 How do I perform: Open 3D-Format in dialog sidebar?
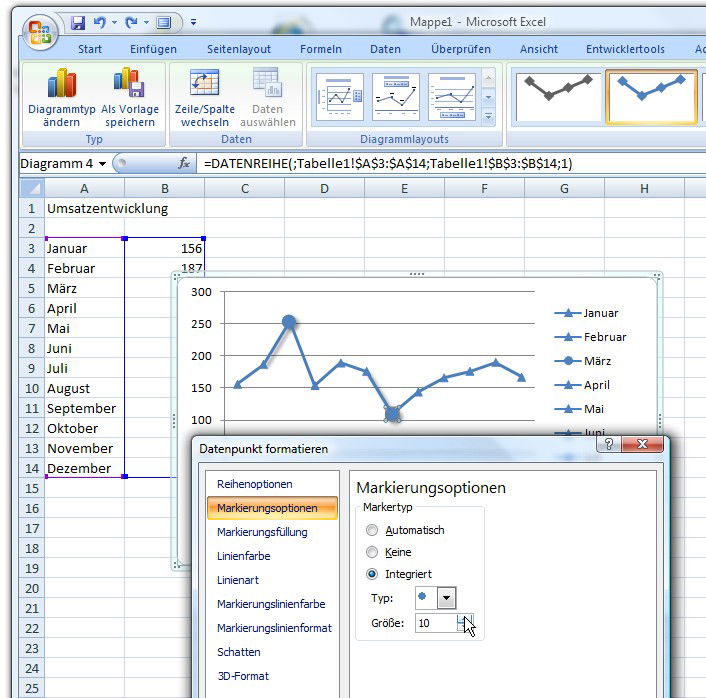click(x=272, y=676)
